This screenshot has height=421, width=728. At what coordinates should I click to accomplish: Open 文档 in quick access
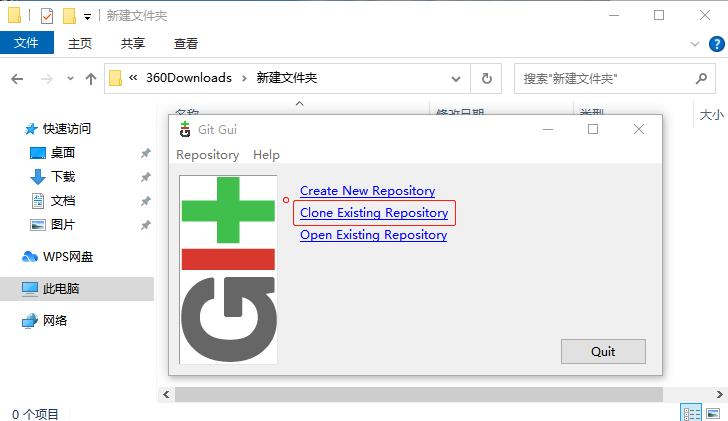coord(63,201)
